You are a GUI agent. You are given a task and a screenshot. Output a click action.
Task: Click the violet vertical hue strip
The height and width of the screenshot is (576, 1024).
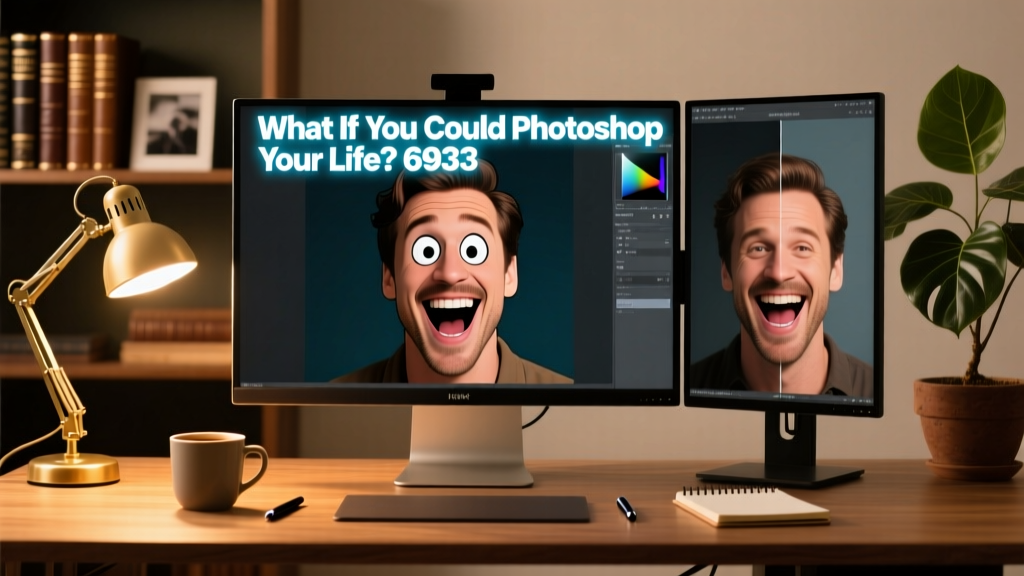click(x=663, y=176)
